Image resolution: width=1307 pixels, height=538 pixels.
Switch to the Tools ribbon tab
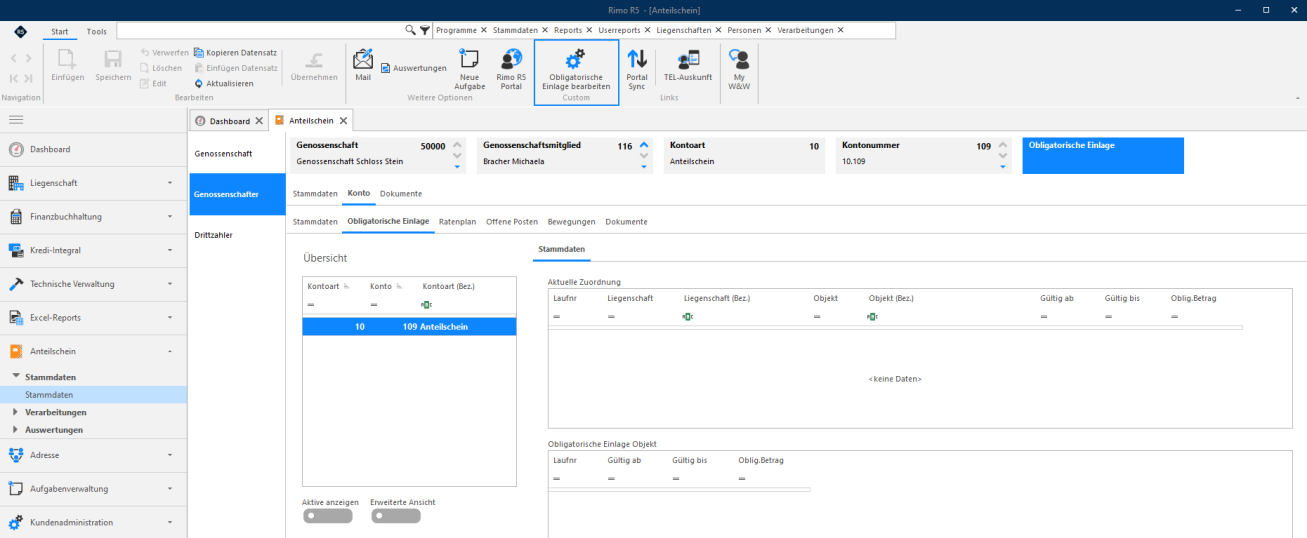(x=96, y=31)
